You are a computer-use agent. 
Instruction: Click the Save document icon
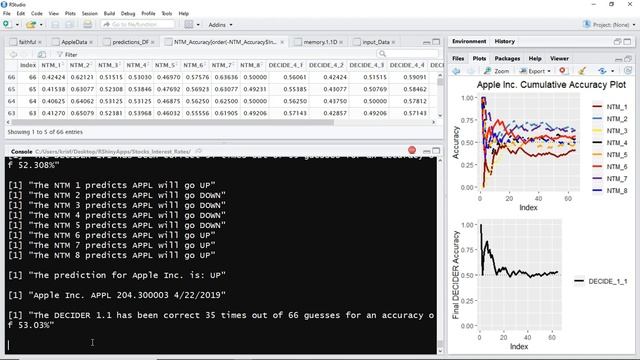click(55, 25)
